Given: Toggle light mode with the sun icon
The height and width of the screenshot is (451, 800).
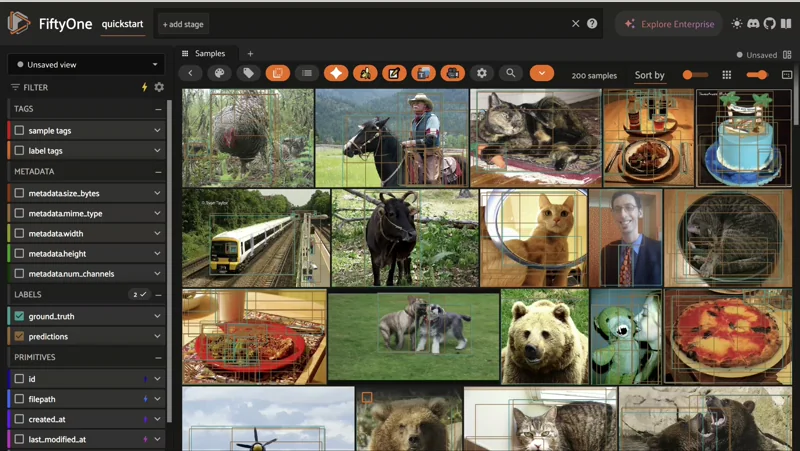Looking at the screenshot, I should [x=737, y=23].
